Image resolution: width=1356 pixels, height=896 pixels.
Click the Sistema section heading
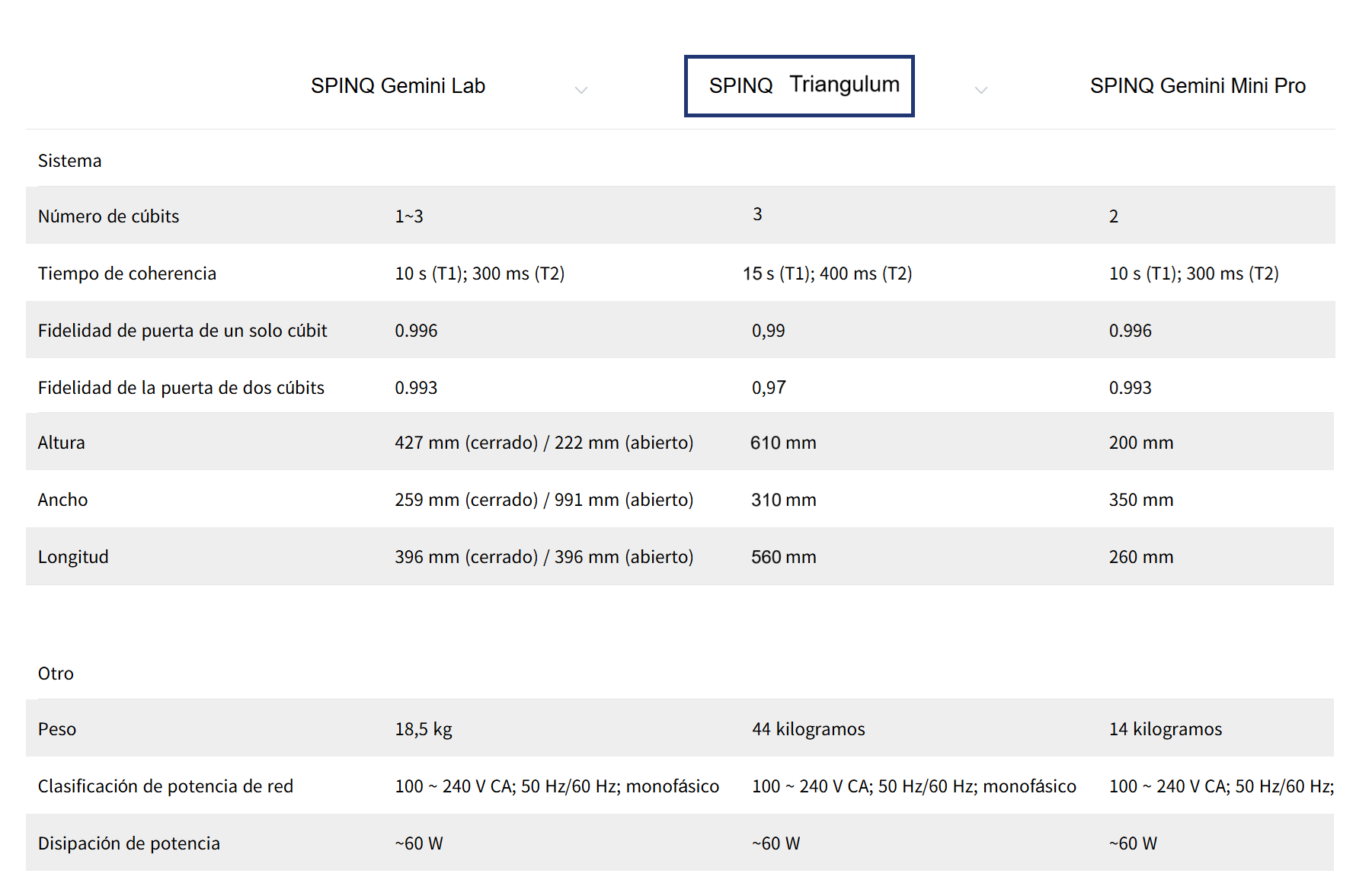70,161
